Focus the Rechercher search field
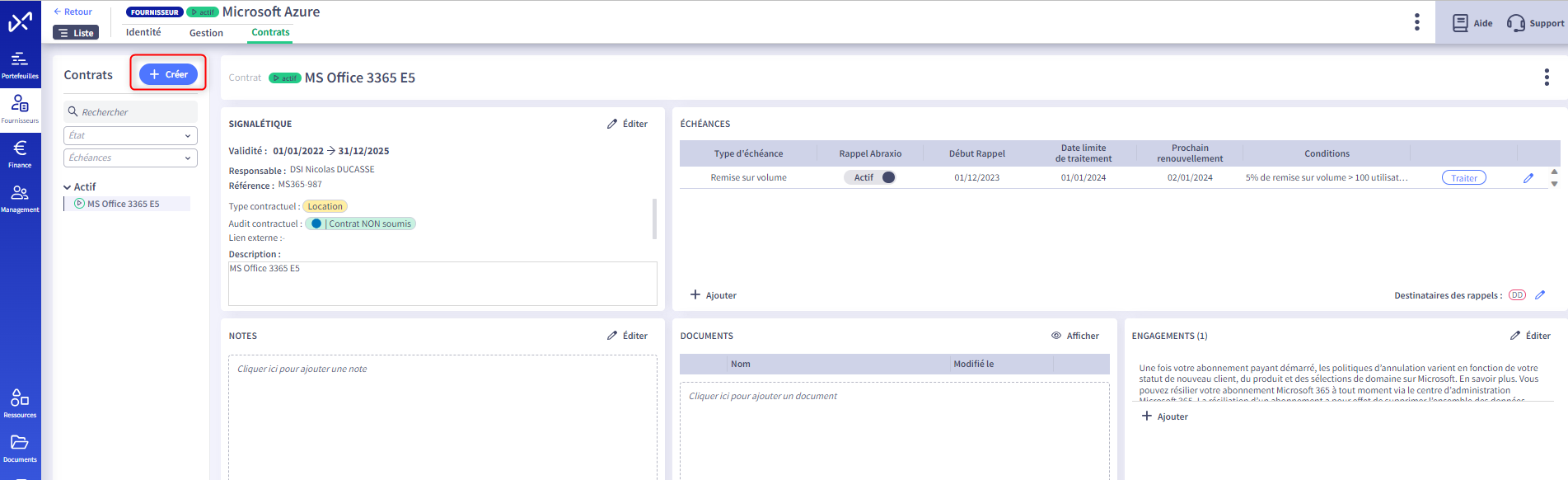Viewport: 1568px width, 480px height. click(x=130, y=112)
